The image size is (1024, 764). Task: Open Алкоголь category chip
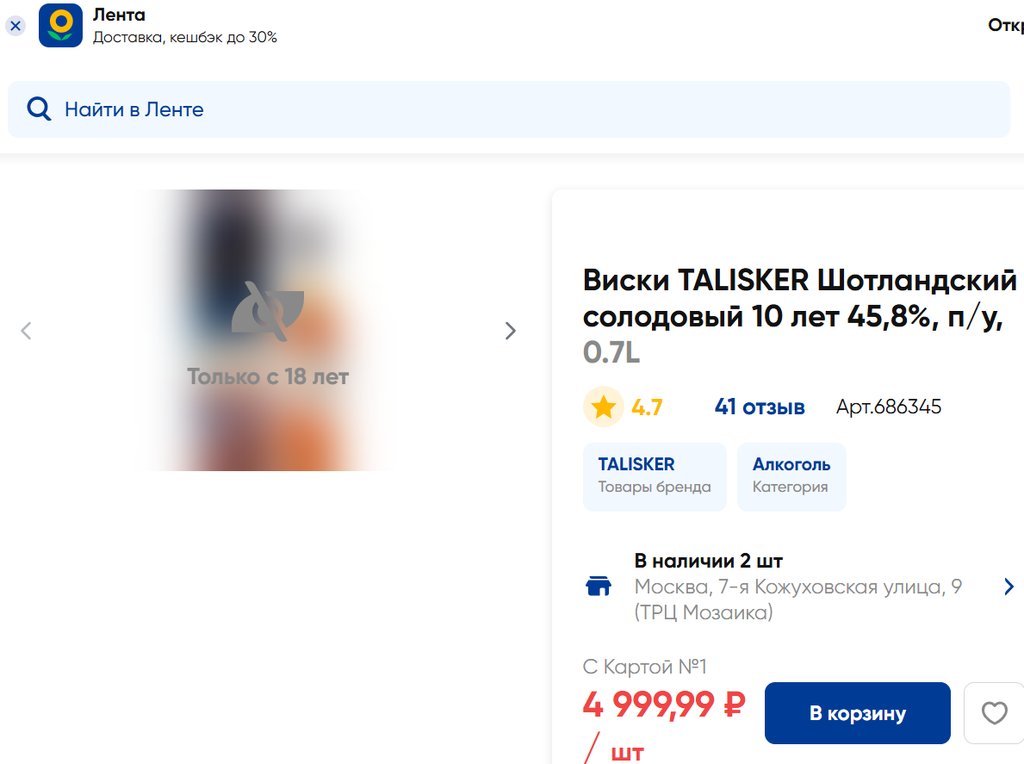pyautogui.click(x=792, y=477)
